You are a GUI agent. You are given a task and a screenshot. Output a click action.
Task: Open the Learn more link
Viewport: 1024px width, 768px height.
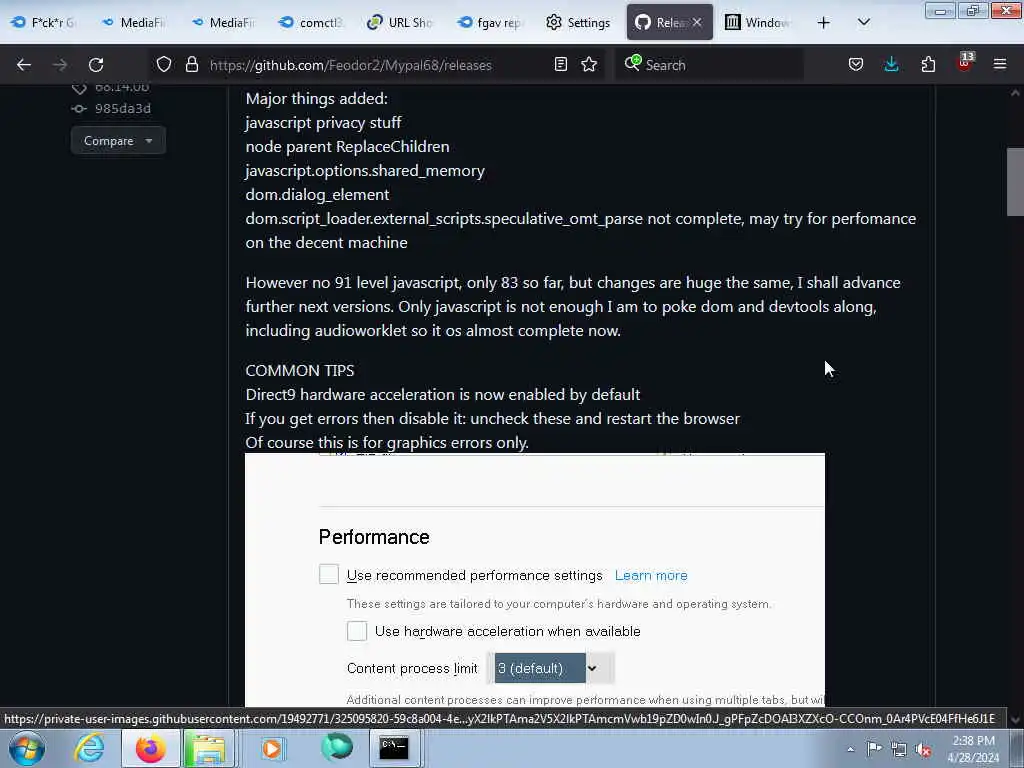(x=651, y=575)
